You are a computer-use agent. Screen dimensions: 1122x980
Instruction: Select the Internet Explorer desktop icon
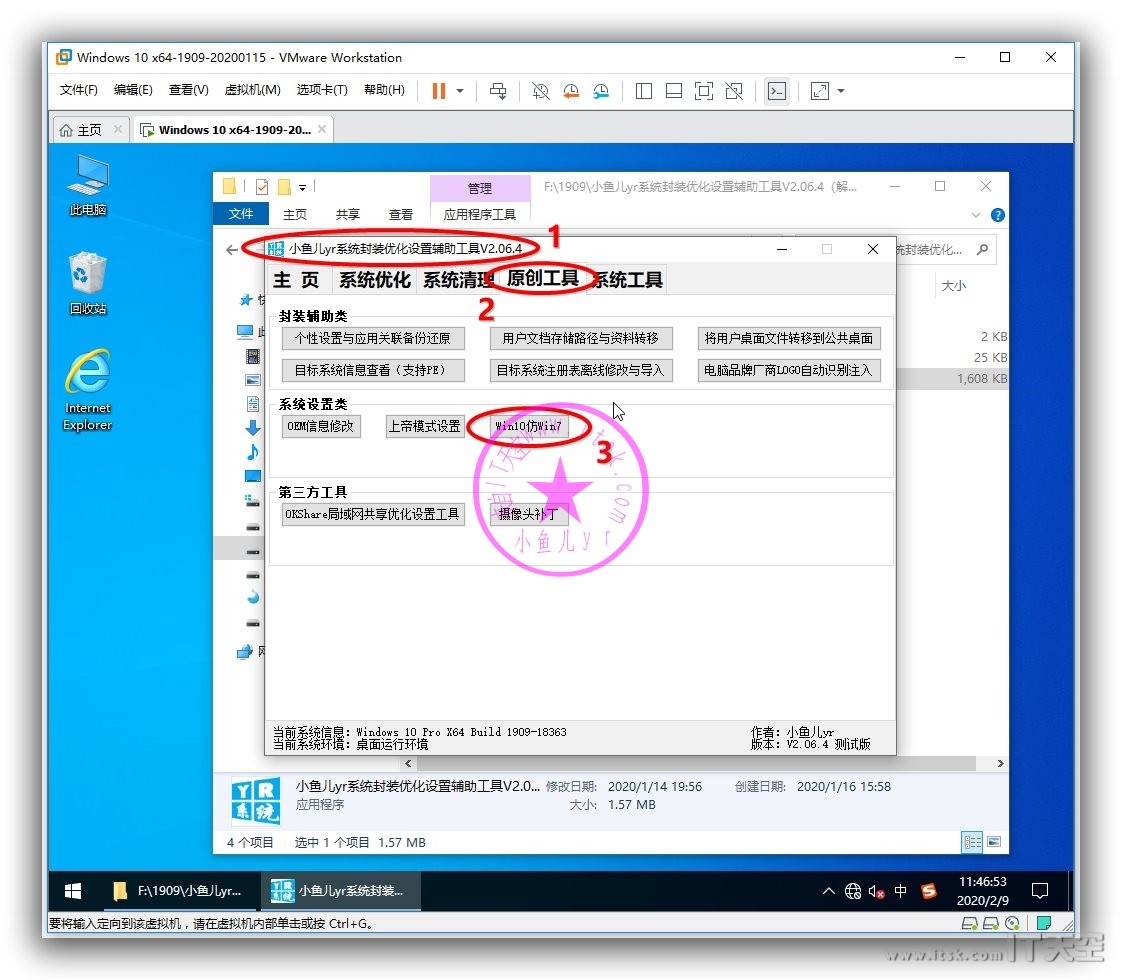point(88,390)
